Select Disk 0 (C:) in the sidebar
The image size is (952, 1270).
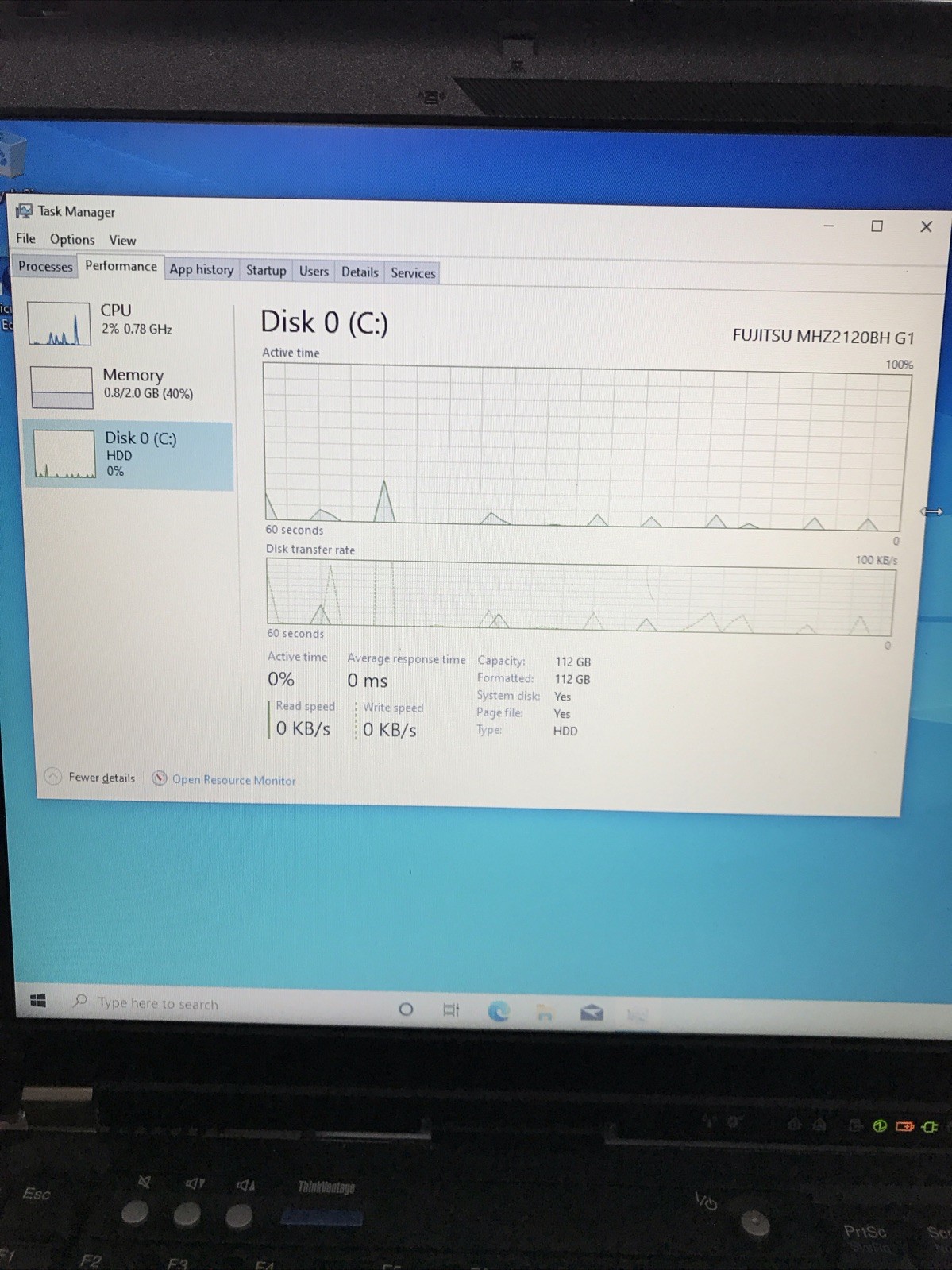point(129,455)
